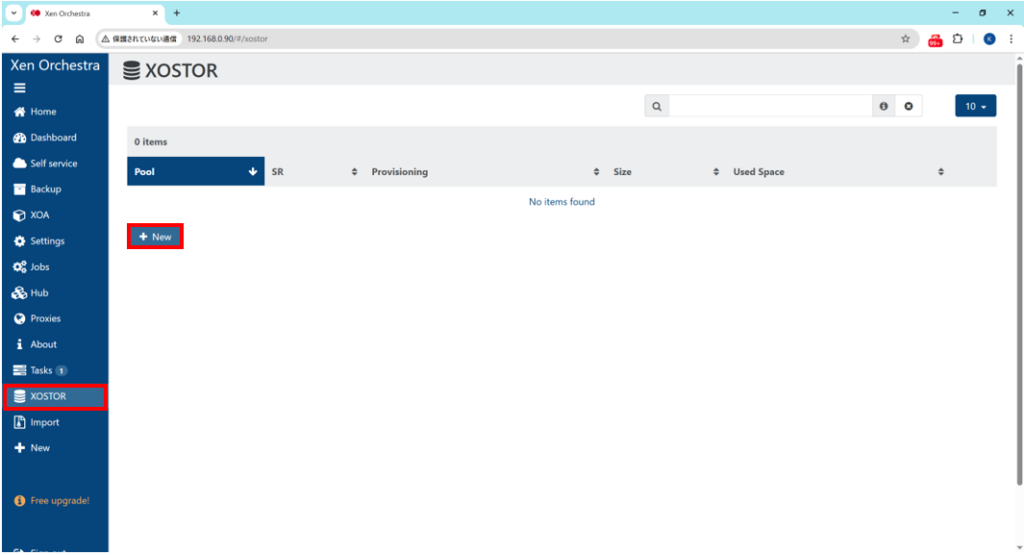This screenshot has width=1024, height=555.
Task: Clear the filter with the X icon
Action: pos(908,106)
